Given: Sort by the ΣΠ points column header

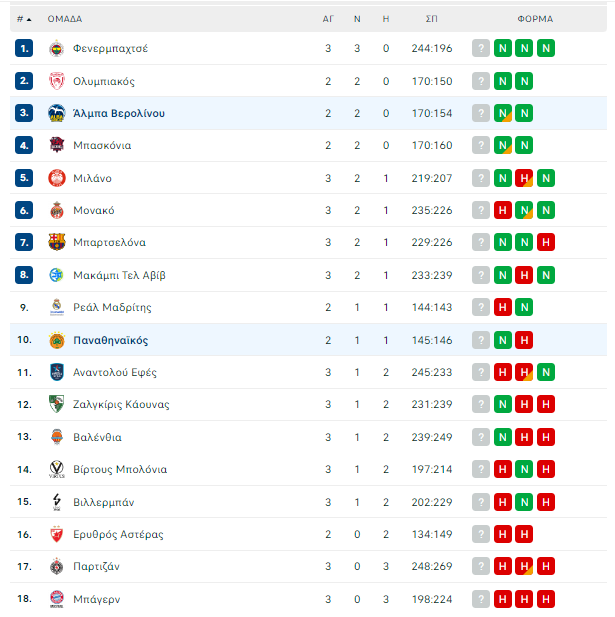Looking at the screenshot, I should (431, 19).
